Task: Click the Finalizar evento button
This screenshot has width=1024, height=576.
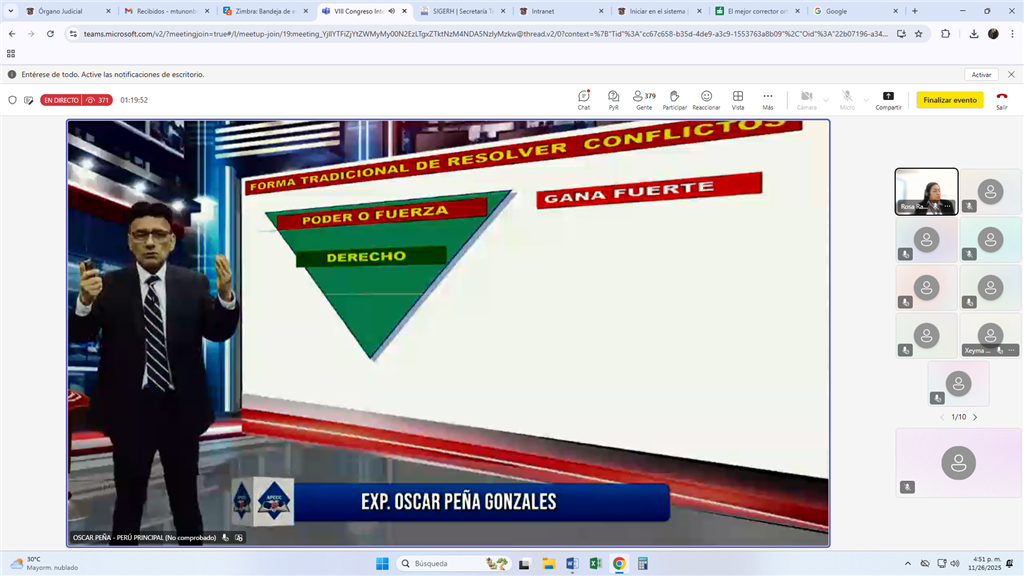Action: pos(950,100)
